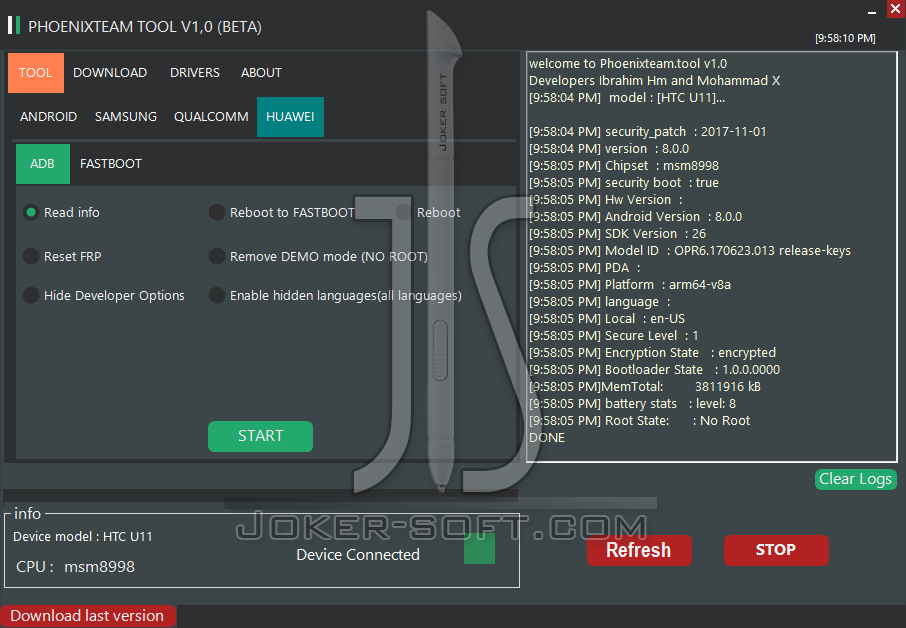
Task: Click the STOP button
Action: pyautogui.click(x=776, y=550)
